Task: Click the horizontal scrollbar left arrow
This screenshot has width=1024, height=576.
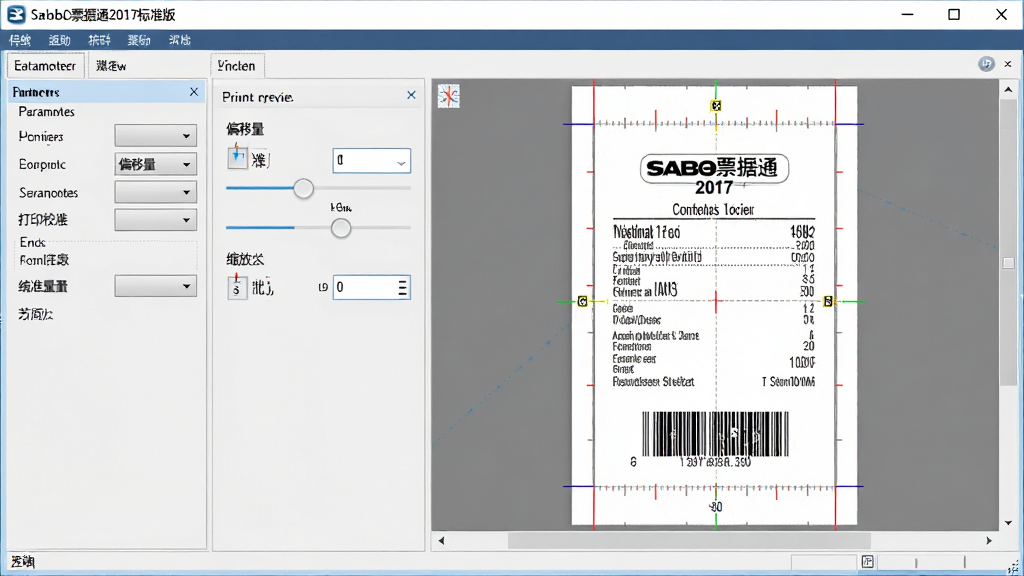Action: [441, 541]
